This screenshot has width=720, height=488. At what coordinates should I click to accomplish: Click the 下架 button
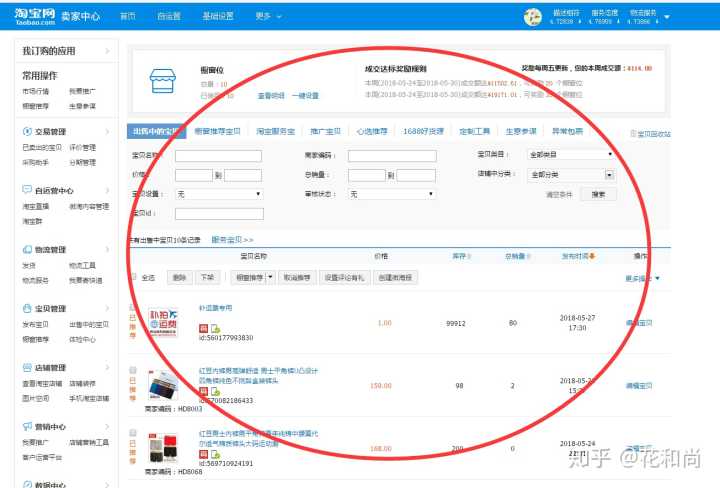(x=208, y=277)
